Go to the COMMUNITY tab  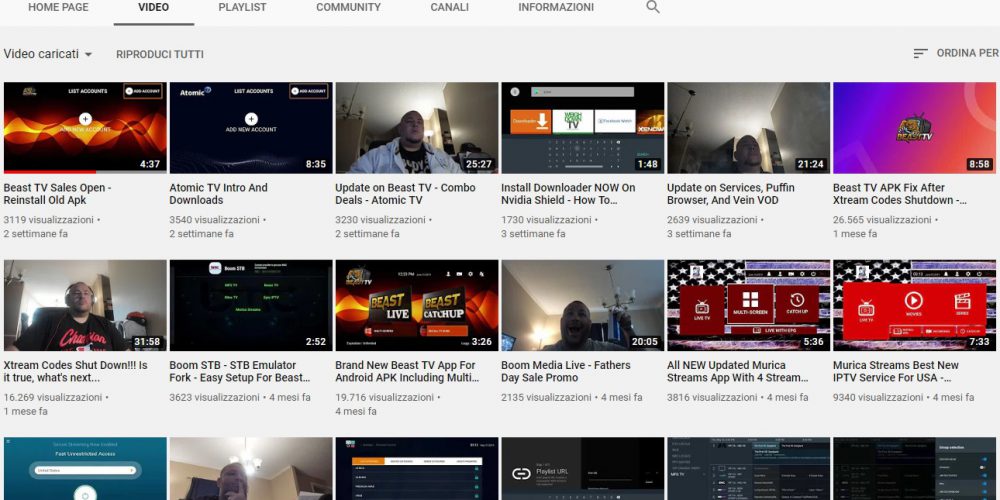click(348, 8)
